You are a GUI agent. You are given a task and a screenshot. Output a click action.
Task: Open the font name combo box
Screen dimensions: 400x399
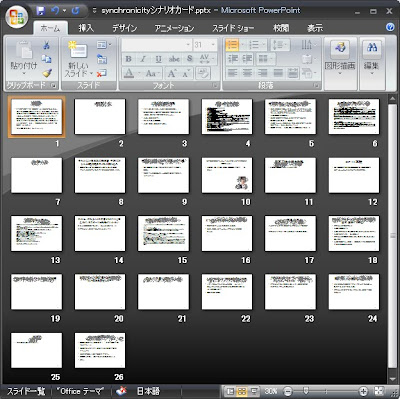[156, 45]
